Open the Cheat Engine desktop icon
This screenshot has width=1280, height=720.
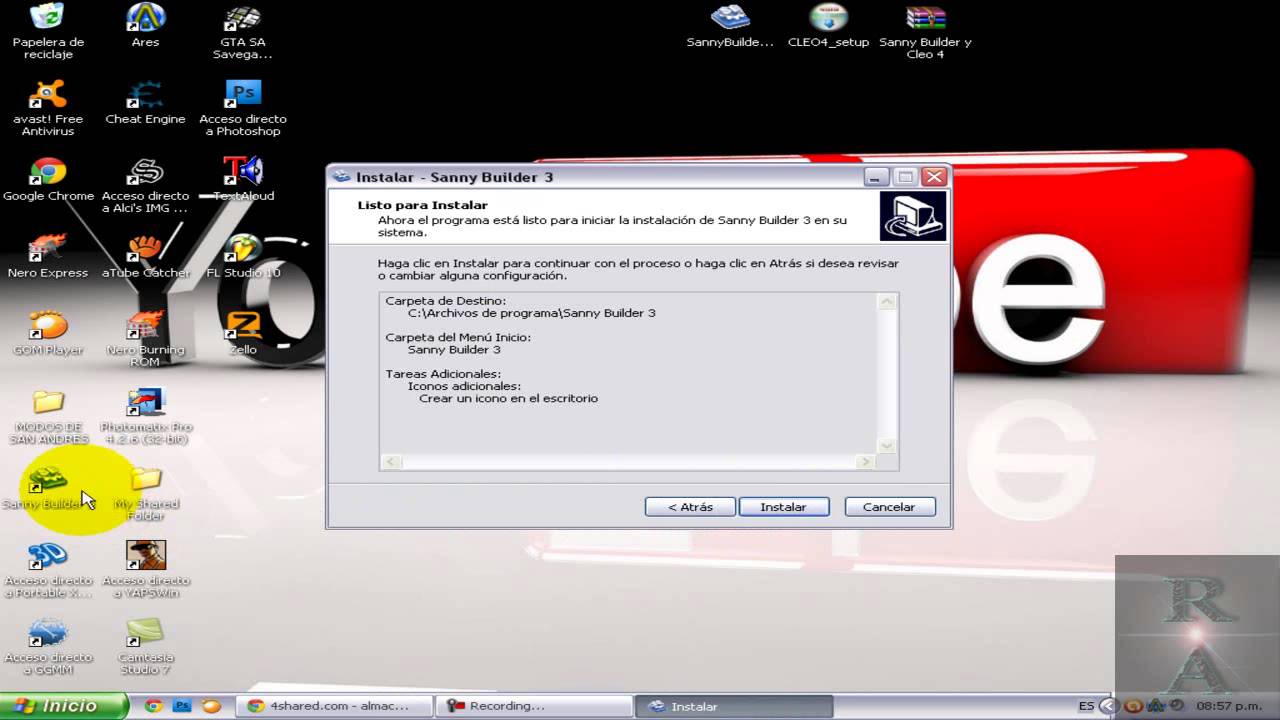coord(145,103)
